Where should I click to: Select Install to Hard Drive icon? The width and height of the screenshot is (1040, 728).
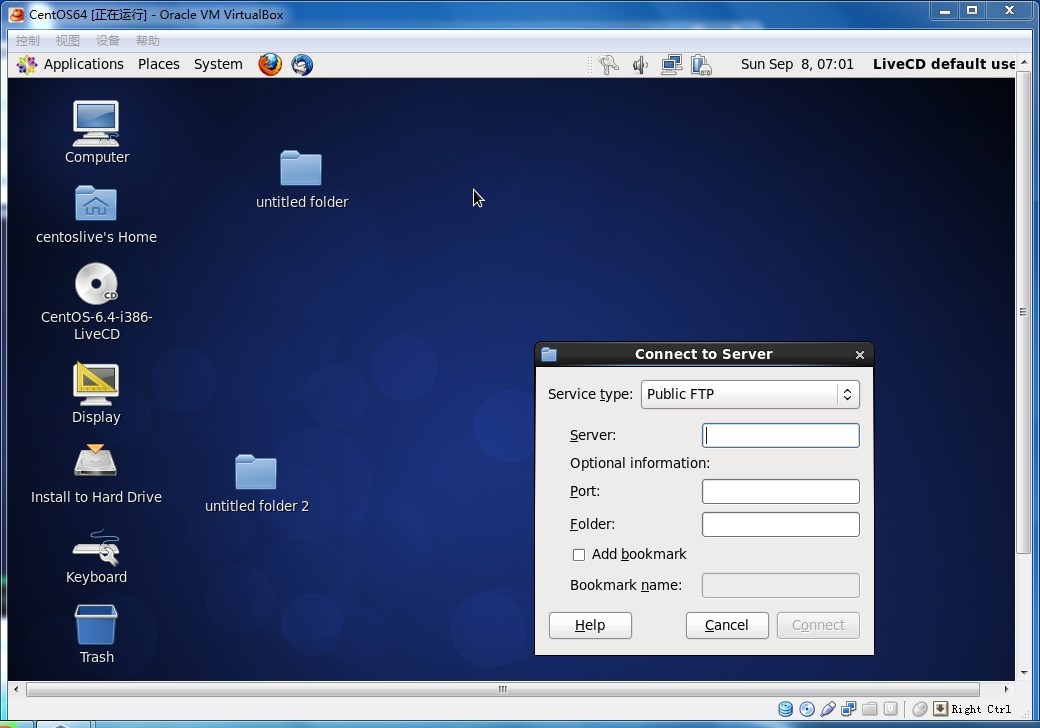(x=96, y=461)
